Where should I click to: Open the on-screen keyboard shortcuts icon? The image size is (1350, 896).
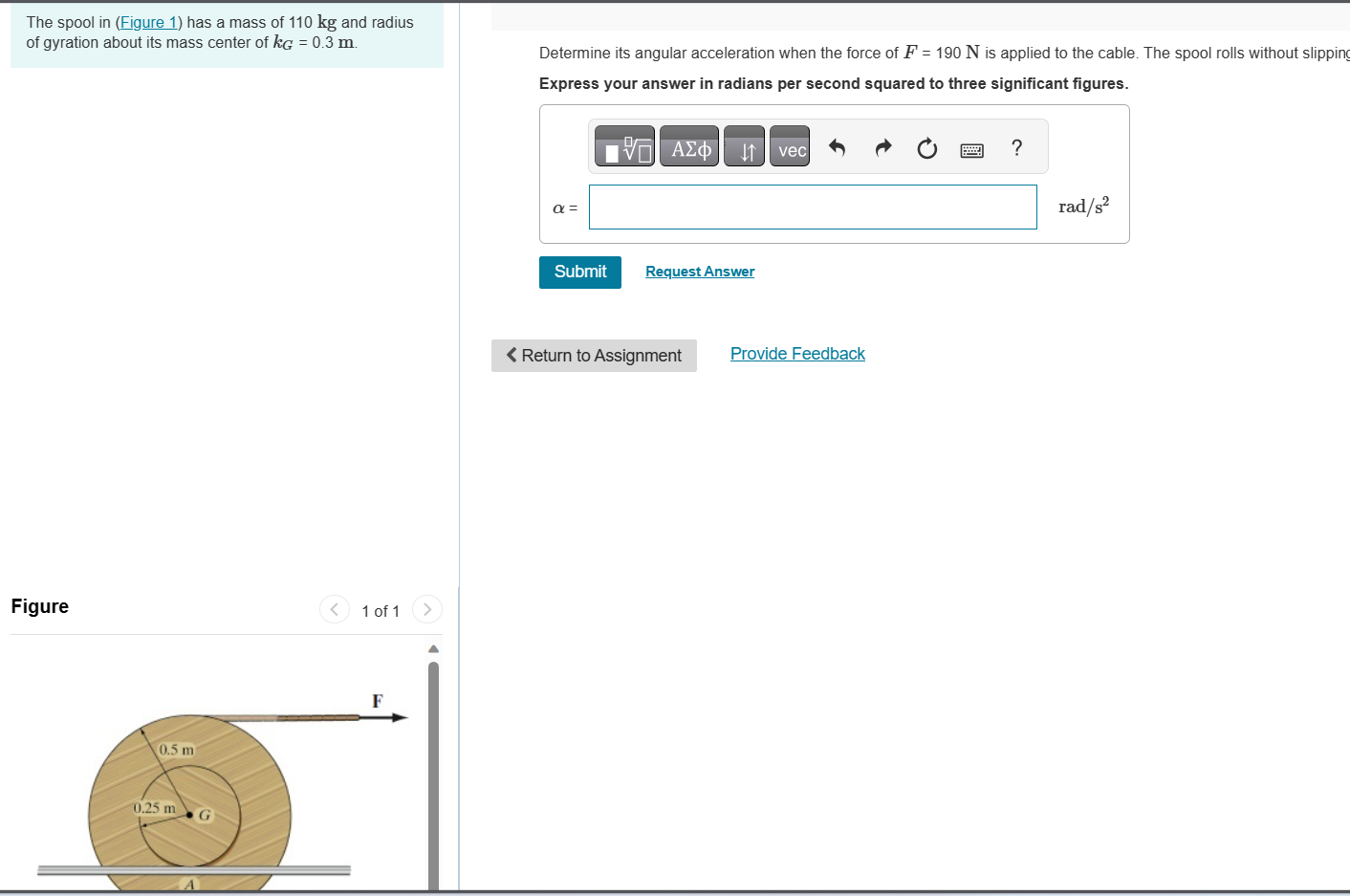[x=971, y=148]
